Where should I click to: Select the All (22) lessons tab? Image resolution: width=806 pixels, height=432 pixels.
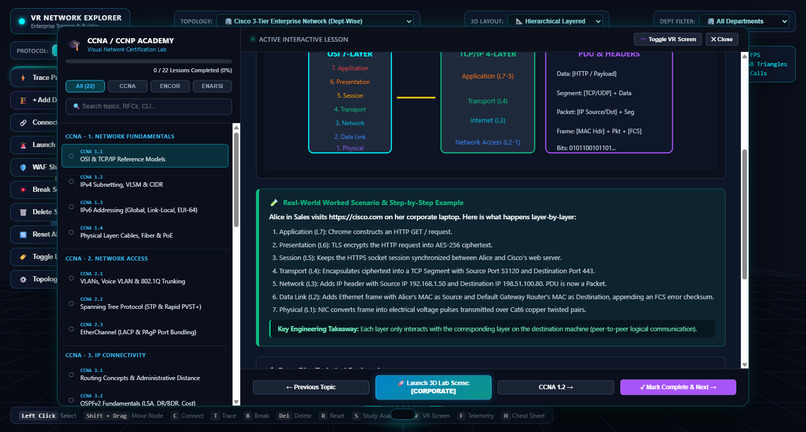pos(85,86)
